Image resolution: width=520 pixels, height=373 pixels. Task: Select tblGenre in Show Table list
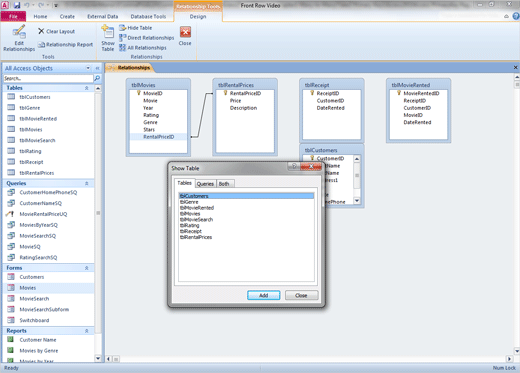click(x=189, y=202)
